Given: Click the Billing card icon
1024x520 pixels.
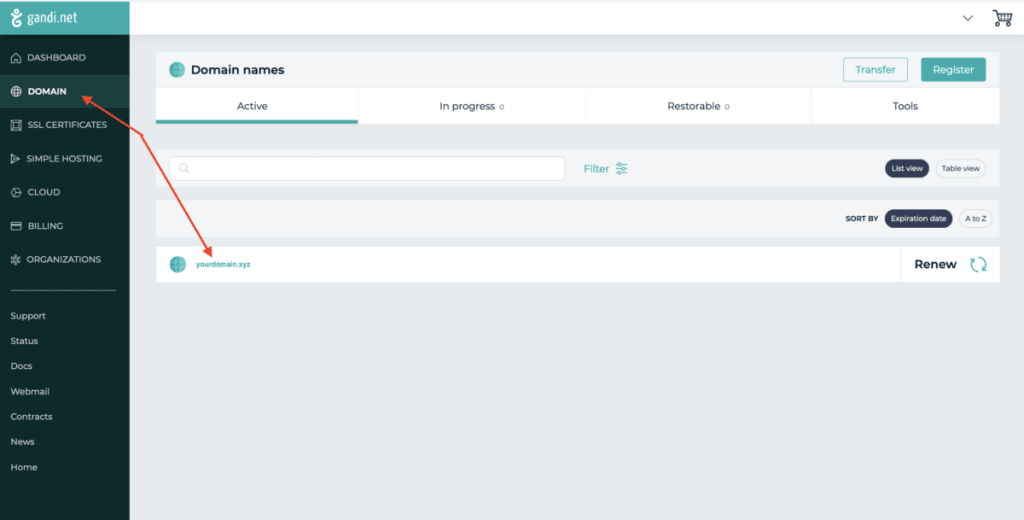Looking at the screenshot, I should point(16,226).
